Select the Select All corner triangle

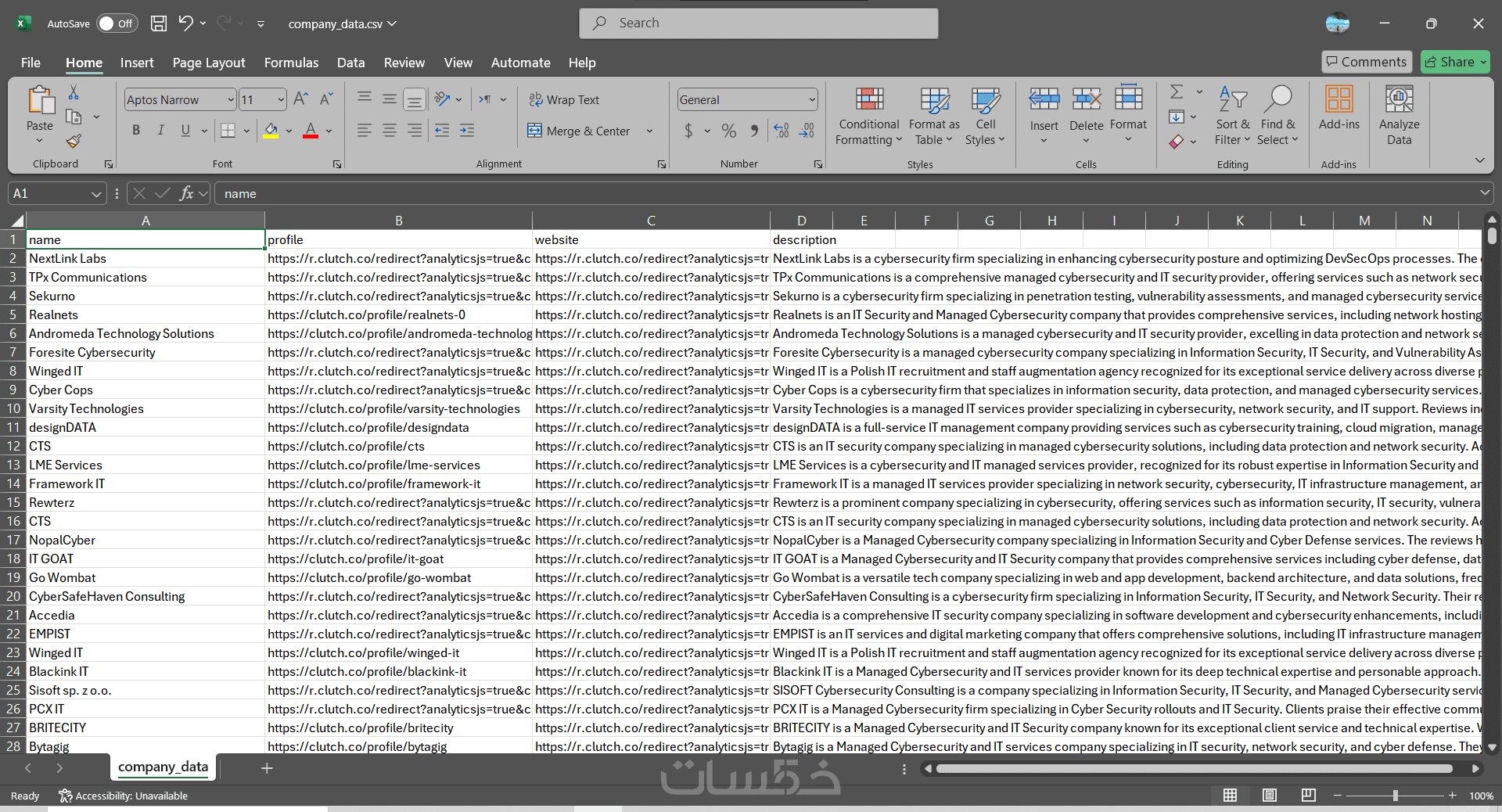point(17,221)
